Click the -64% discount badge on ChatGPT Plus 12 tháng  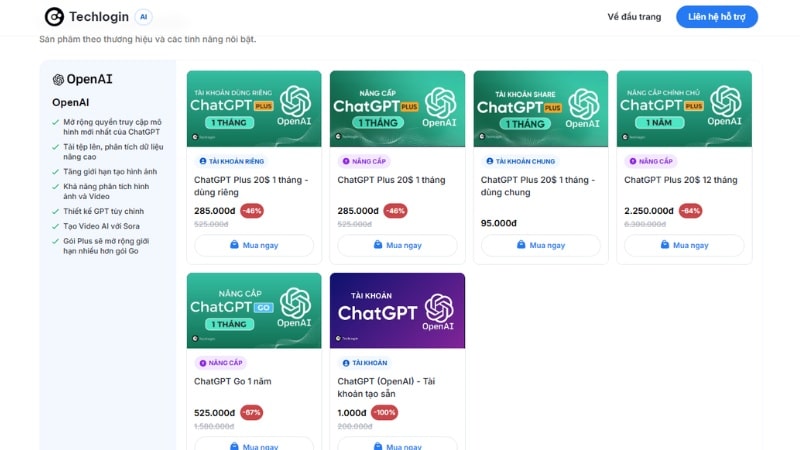point(690,211)
